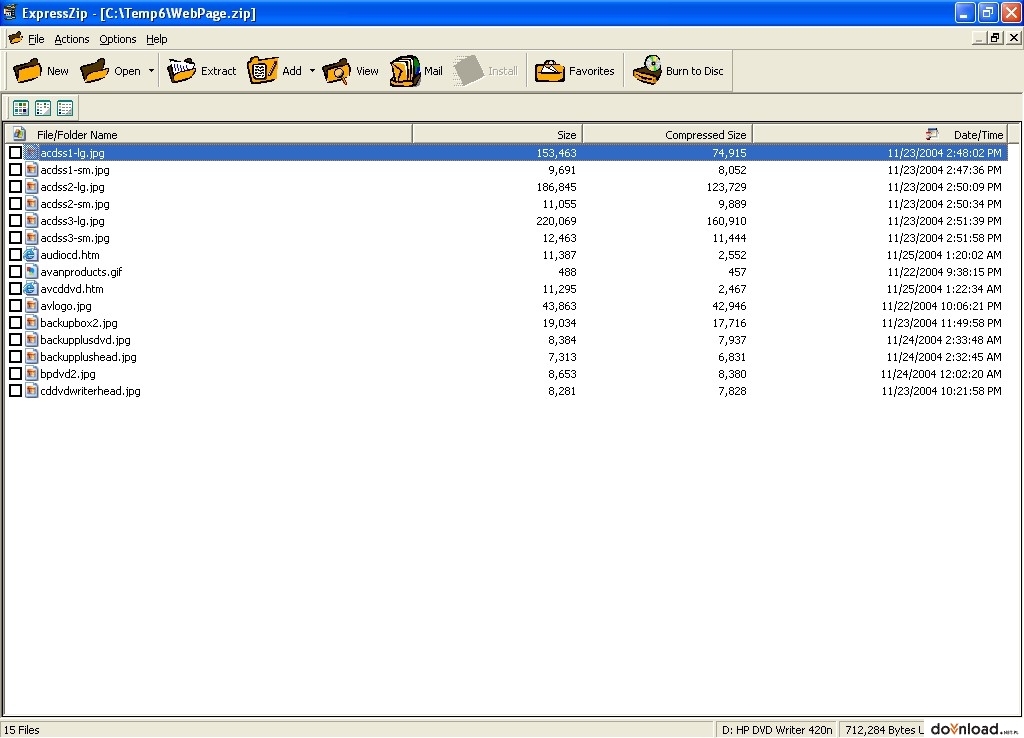
Task: Click the bpdvd2.jpg file icon
Action: point(31,374)
